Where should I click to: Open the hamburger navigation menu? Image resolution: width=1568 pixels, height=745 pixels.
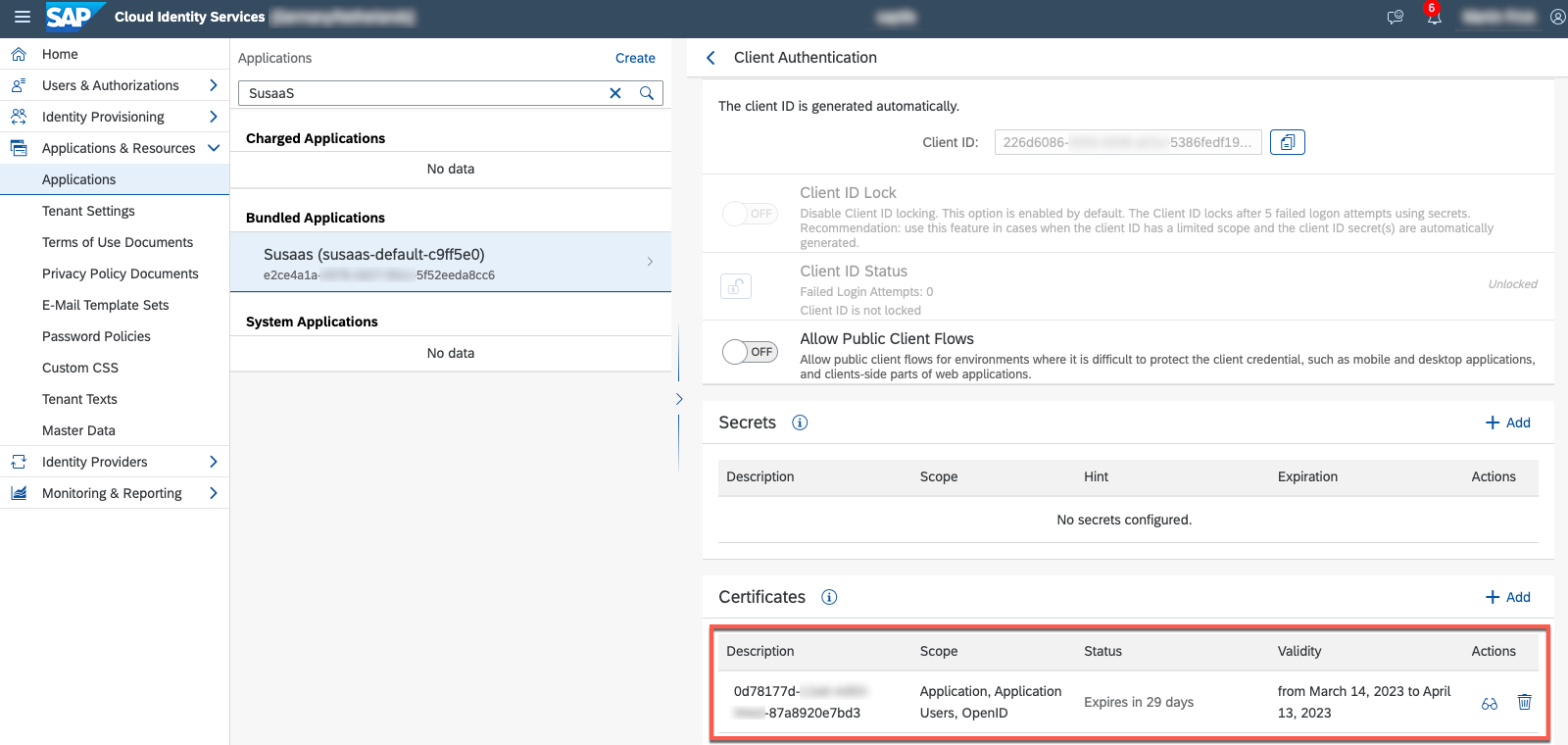[x=22, y=17]
